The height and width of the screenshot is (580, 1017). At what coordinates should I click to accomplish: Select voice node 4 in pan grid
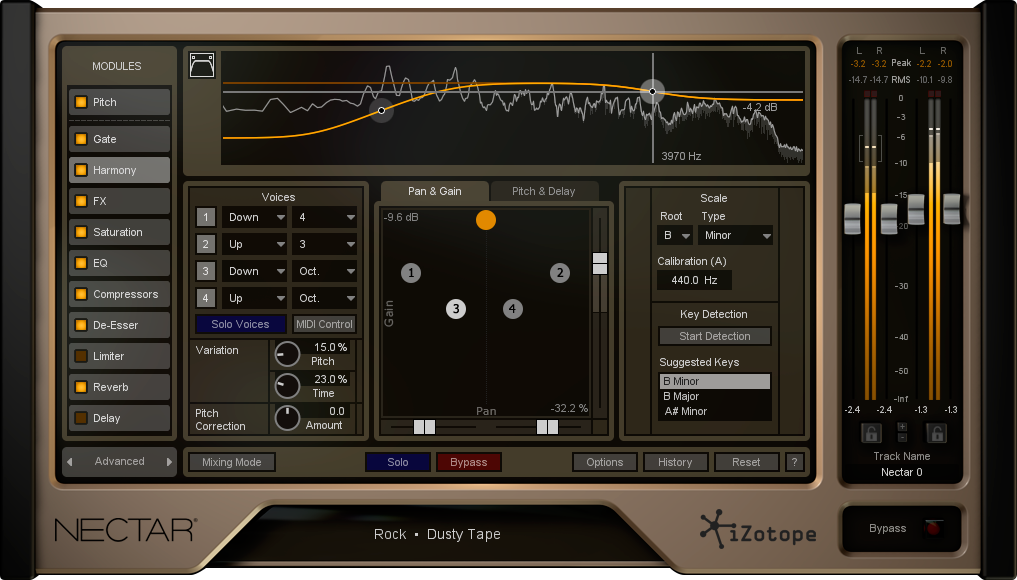(512, 309)
